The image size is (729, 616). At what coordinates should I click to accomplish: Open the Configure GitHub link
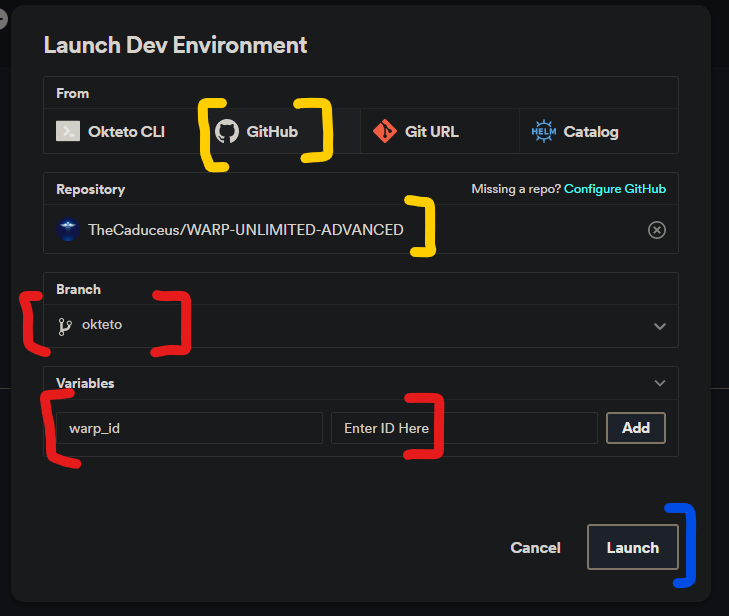615,189
